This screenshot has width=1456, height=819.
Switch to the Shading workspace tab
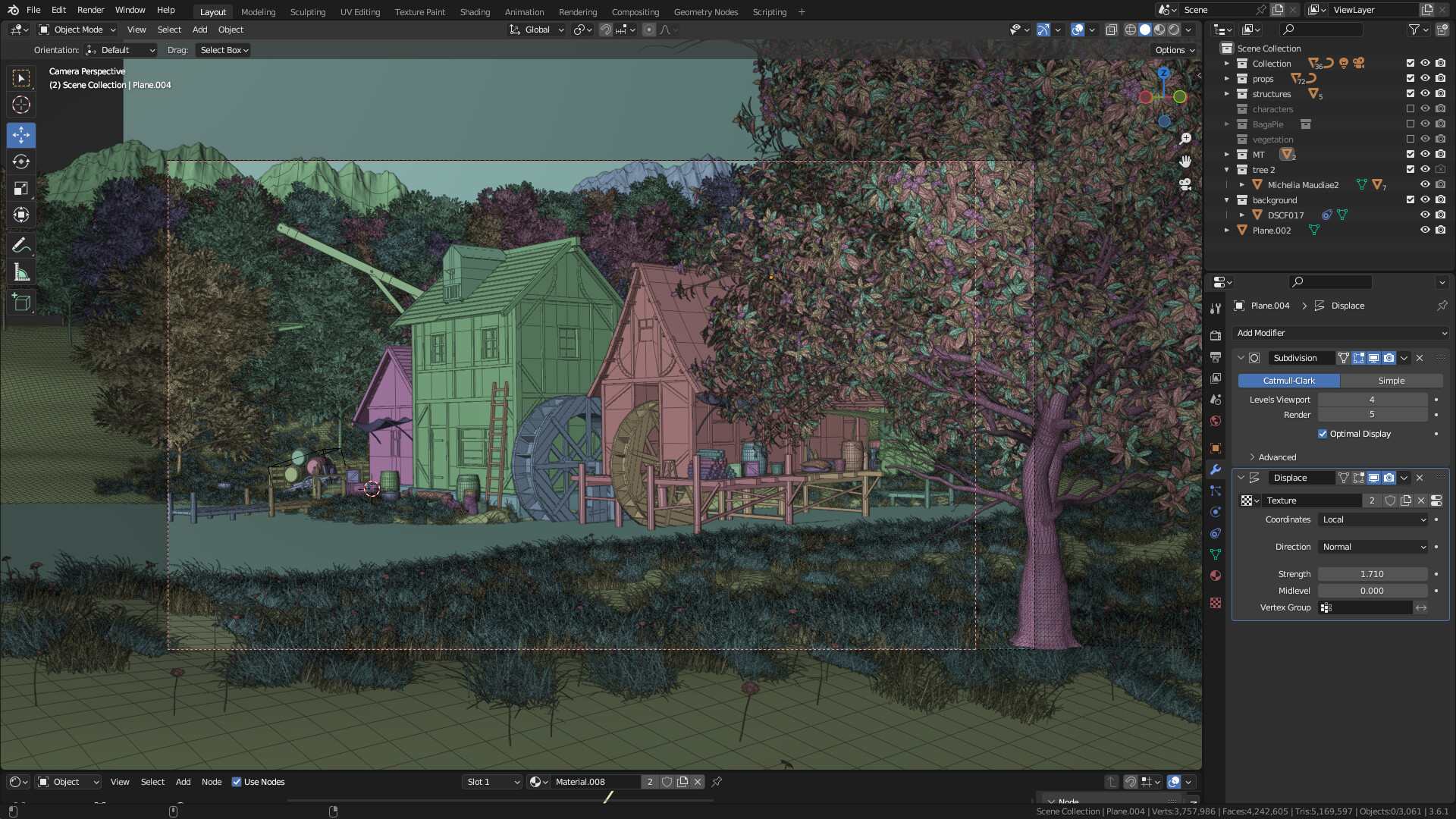(475, 11)
